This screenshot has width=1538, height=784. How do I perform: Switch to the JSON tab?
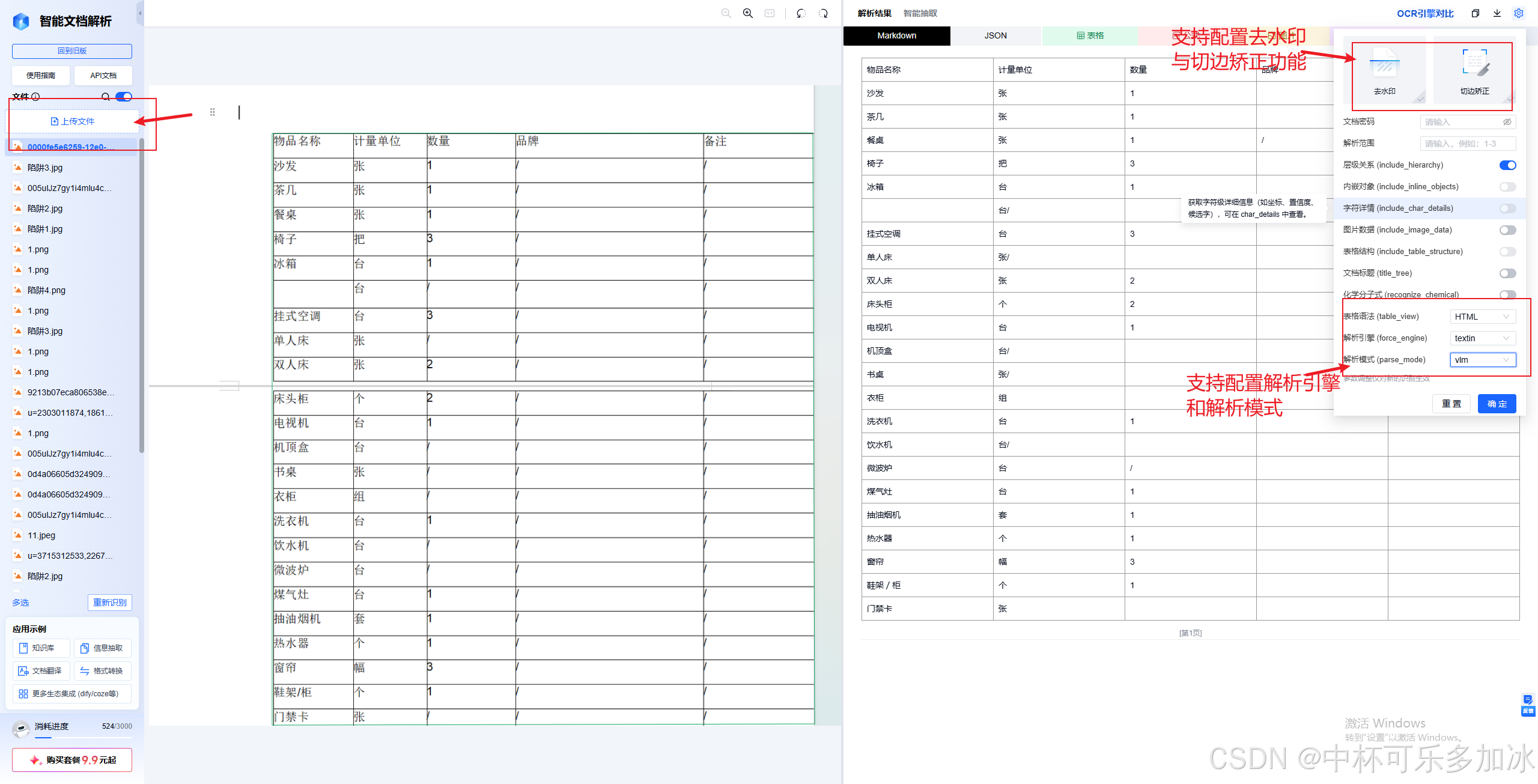995,35
